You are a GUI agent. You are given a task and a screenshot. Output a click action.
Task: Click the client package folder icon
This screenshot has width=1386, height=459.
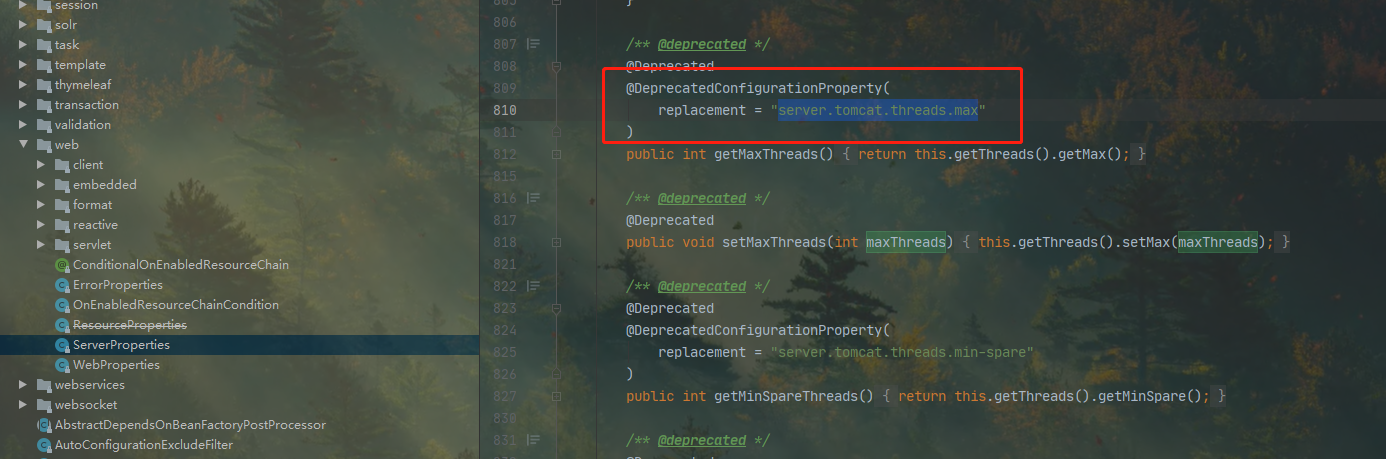click(x=62, y=165)
